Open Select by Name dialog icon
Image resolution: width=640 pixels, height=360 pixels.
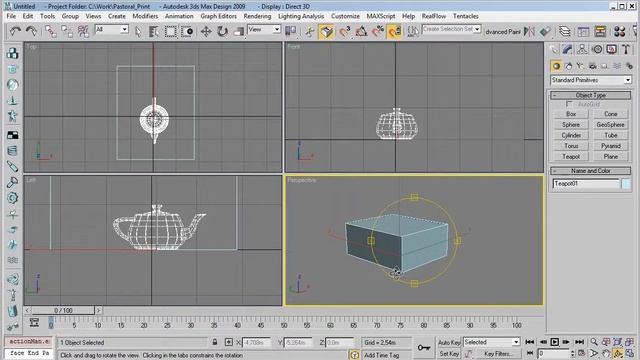coord(154,31)
